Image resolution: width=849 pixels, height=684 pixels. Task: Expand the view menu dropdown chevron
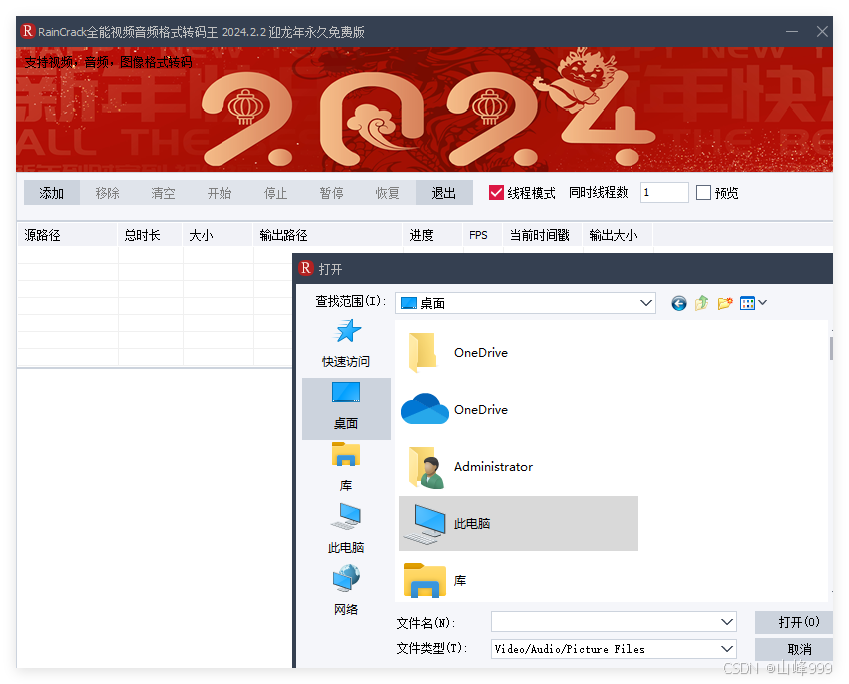pos(762,303)
